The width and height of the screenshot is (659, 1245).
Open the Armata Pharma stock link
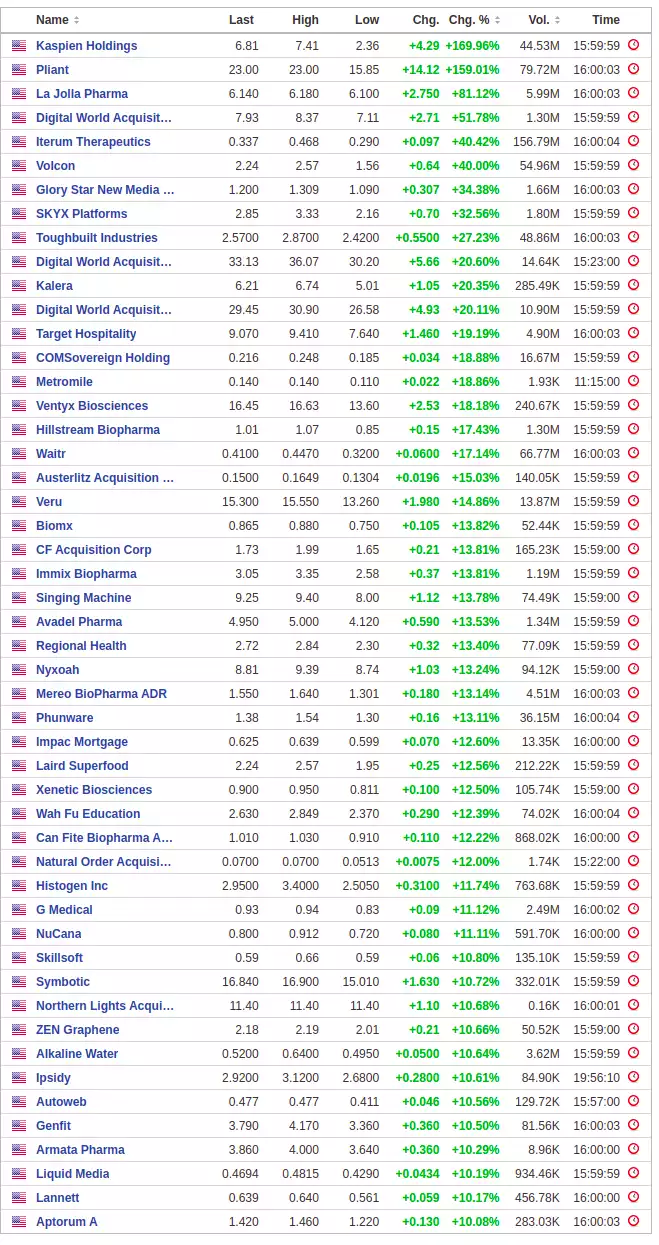[x=80, y=1150]
